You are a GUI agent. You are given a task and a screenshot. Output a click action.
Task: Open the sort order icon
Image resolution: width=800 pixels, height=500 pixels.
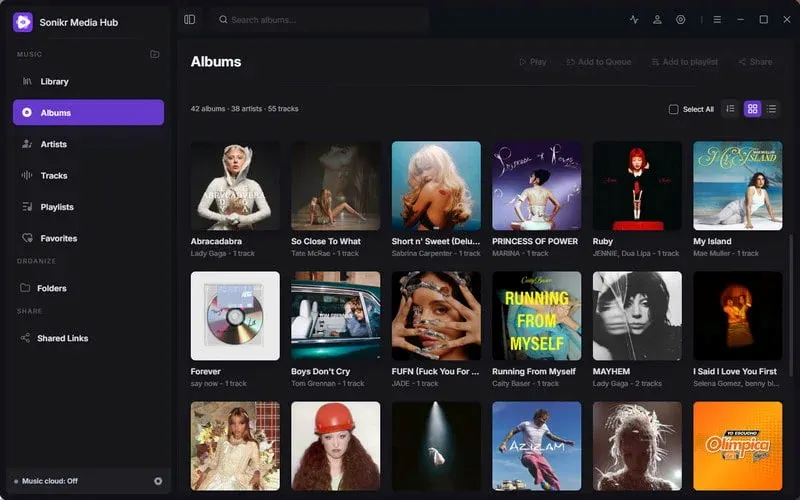pyautogui.click(x=731, y=109)
